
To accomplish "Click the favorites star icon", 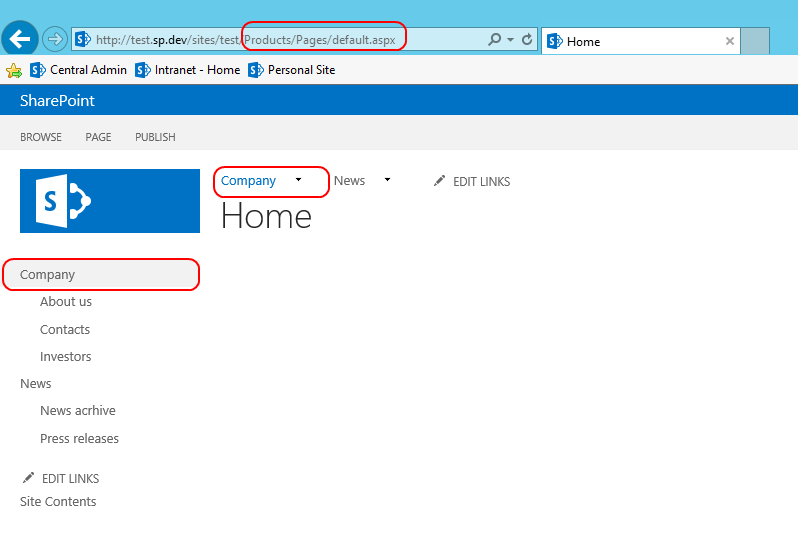I will coord(14,70).
